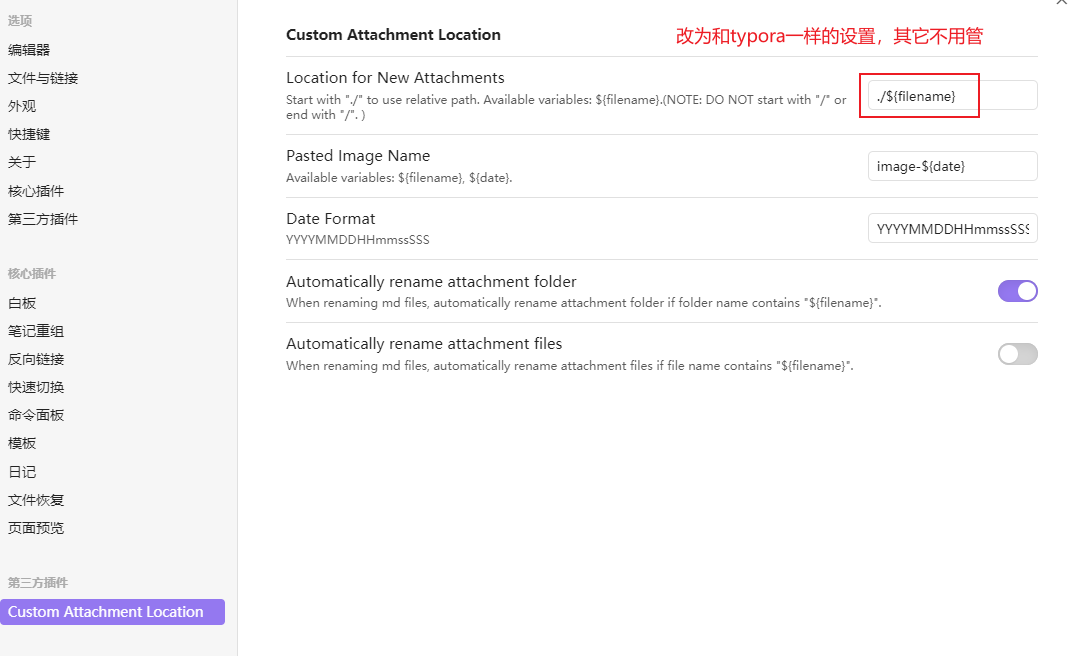
Task: Open the 编辑器 settings tab
Action: point(29,49)
